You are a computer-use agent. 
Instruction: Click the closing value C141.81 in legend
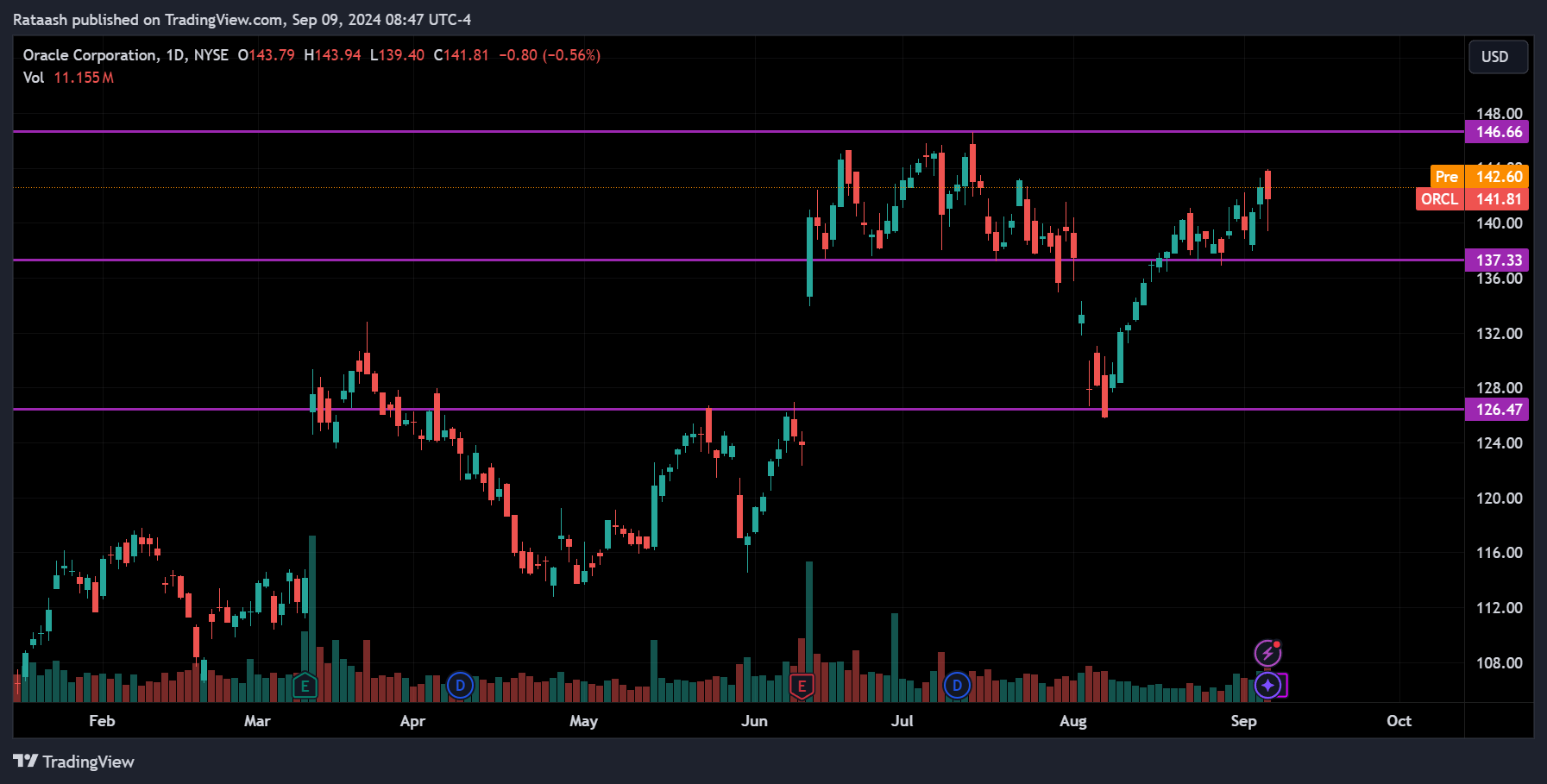[461, 55]
